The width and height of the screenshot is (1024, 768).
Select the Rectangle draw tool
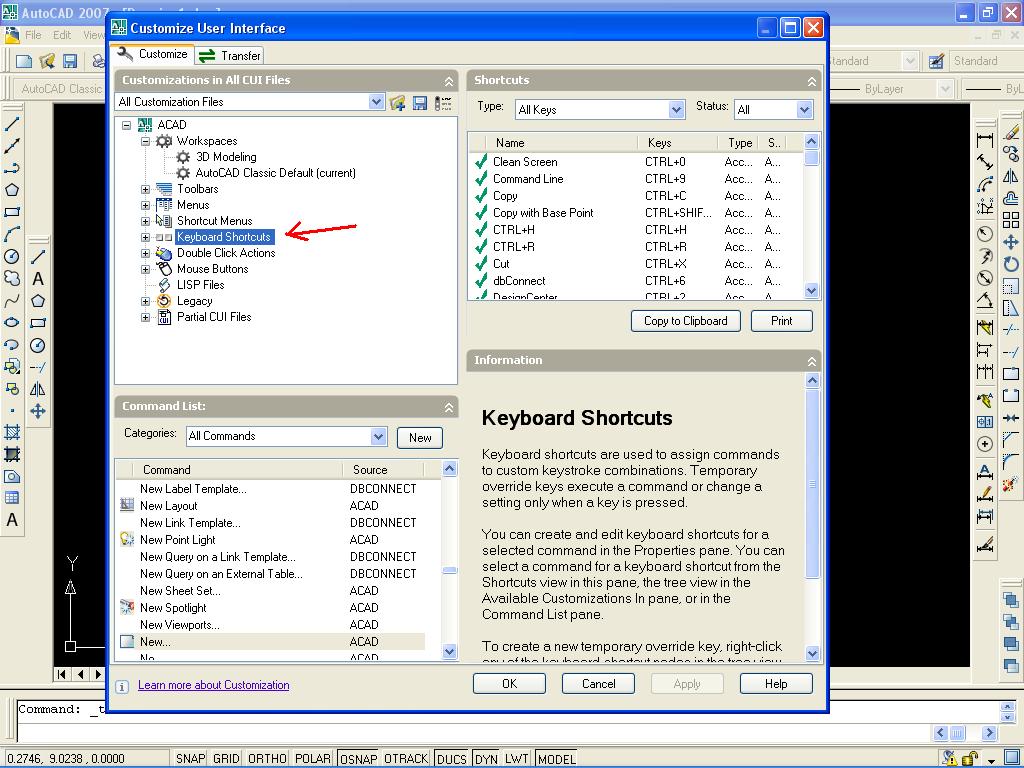12,212
